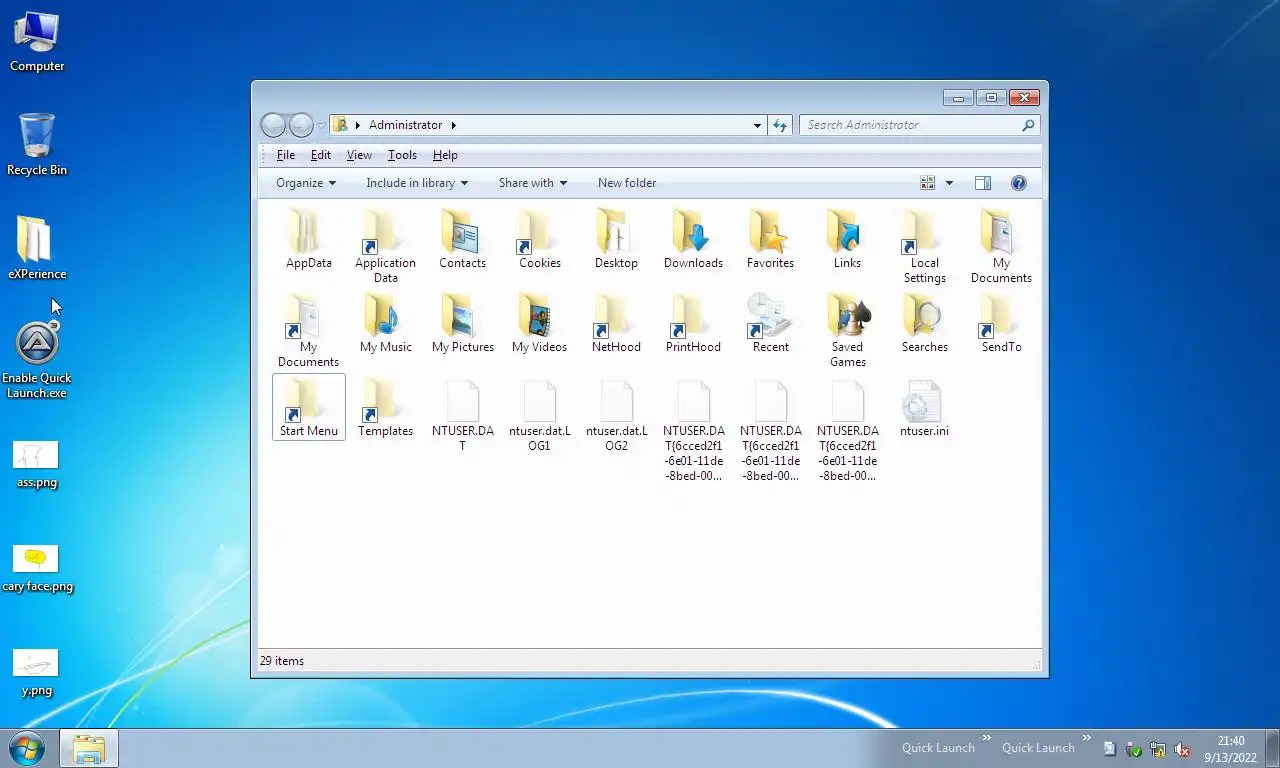Select the Desktop folder in the window
The image size is (1280, 768).
(616, 238)
